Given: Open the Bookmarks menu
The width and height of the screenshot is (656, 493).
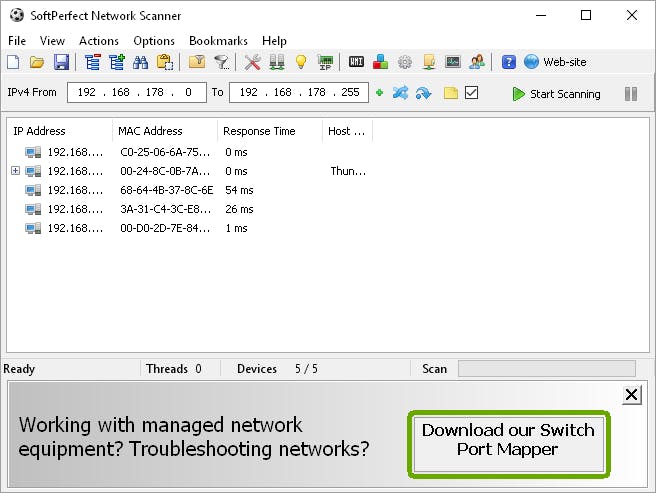Looking at the screenshot, I should tap(218, 41).
